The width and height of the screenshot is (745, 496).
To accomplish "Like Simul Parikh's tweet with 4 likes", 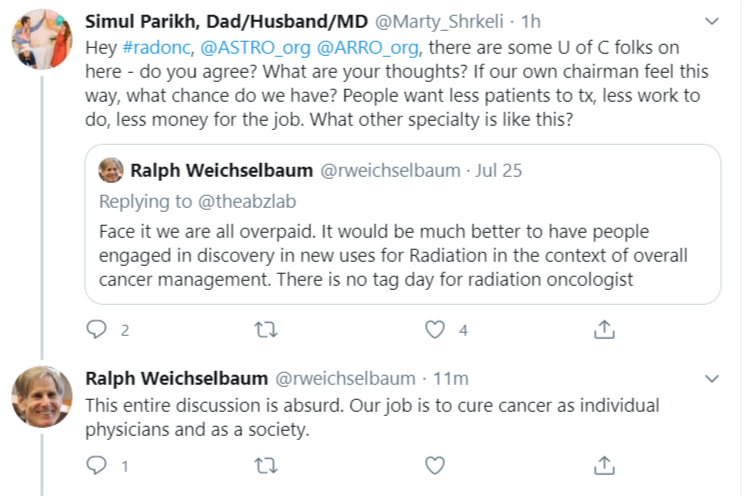I will point(435,329).
